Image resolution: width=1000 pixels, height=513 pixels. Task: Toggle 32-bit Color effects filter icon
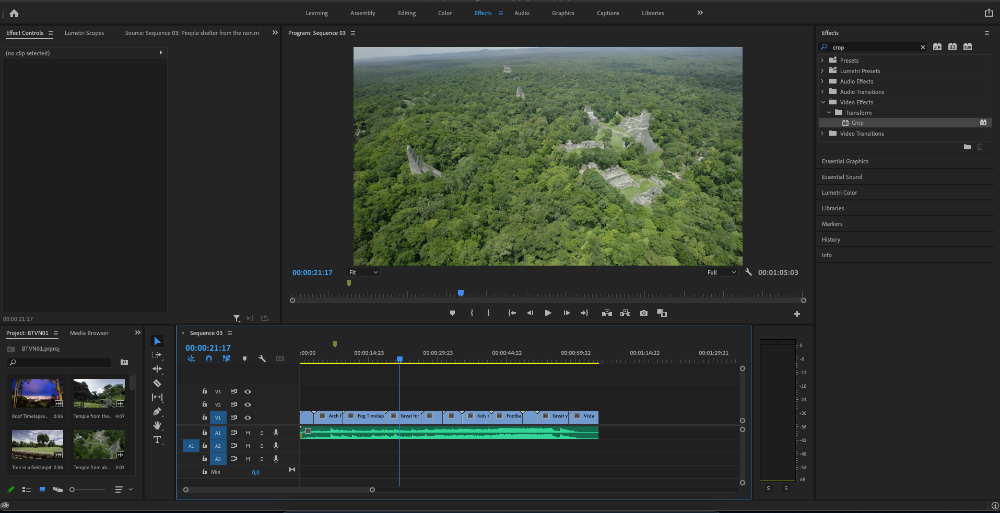point(952,47)
